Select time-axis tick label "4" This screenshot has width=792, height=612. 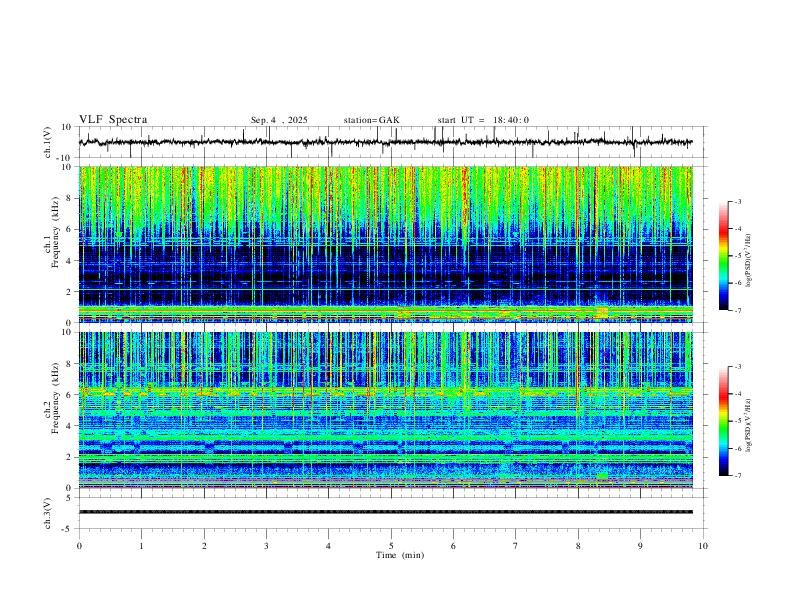[x=328, y=546]
